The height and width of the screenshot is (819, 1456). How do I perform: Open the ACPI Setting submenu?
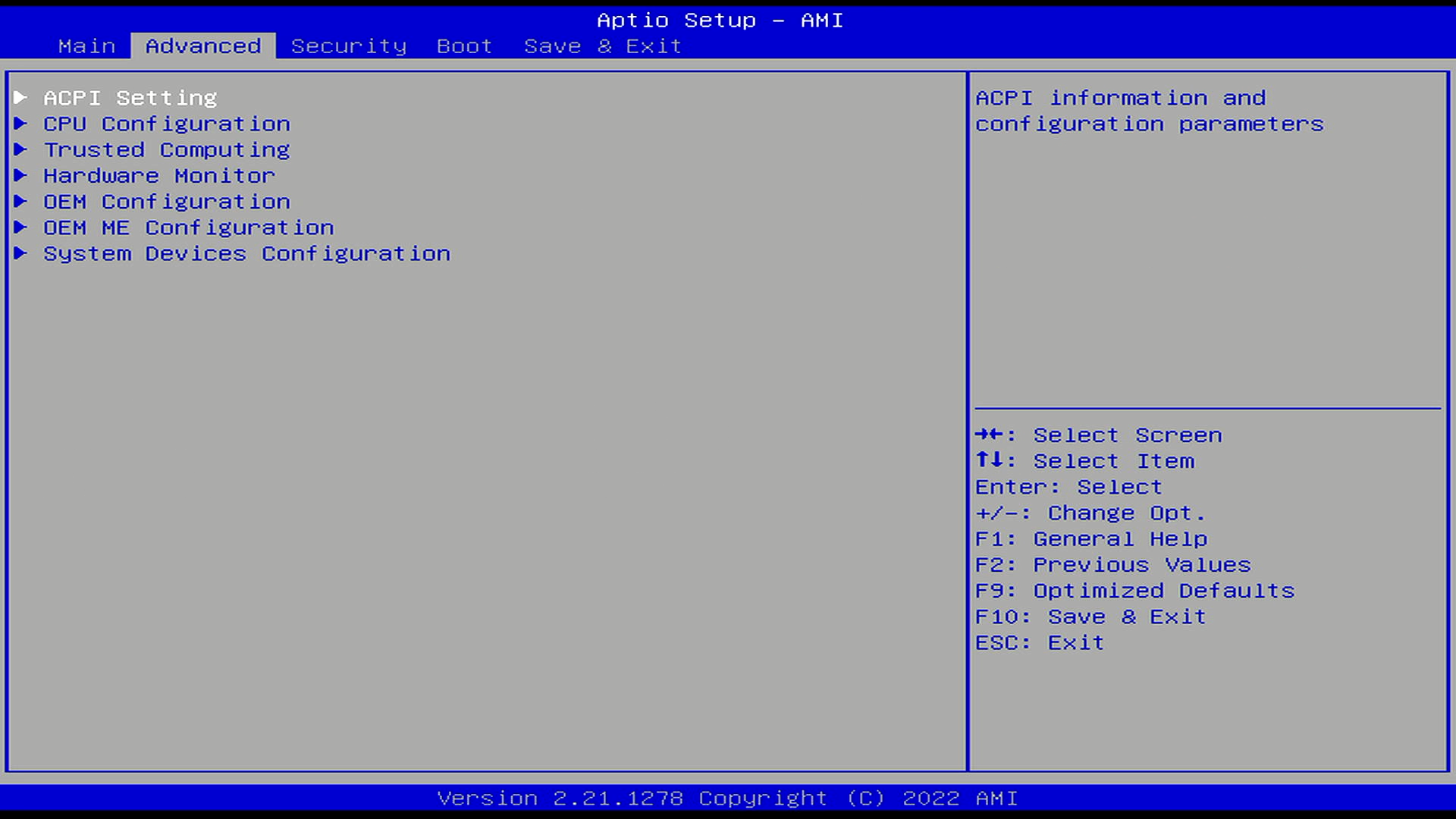coord(130,98)
